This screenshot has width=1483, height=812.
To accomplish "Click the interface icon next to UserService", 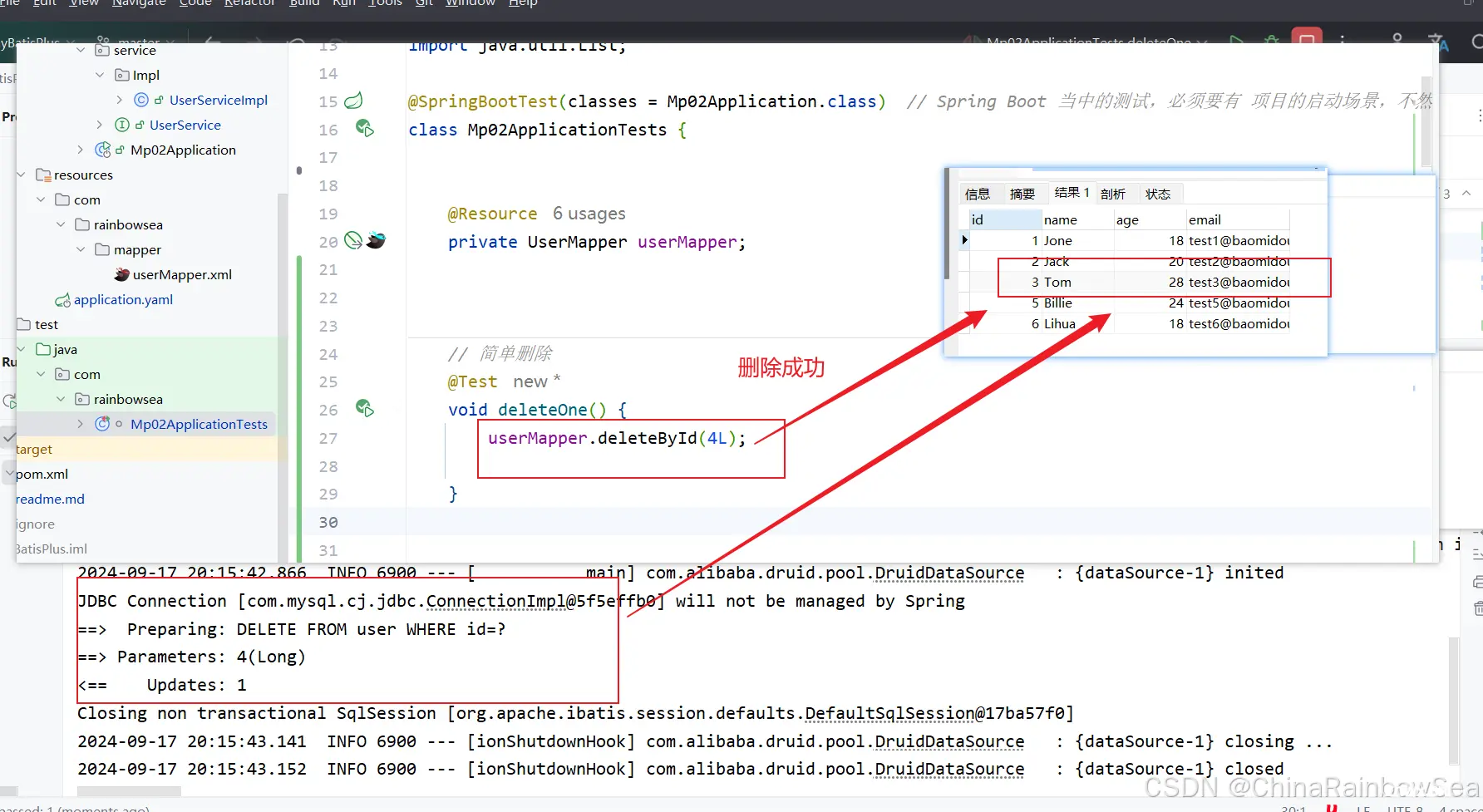I will (x=122, y=125).
